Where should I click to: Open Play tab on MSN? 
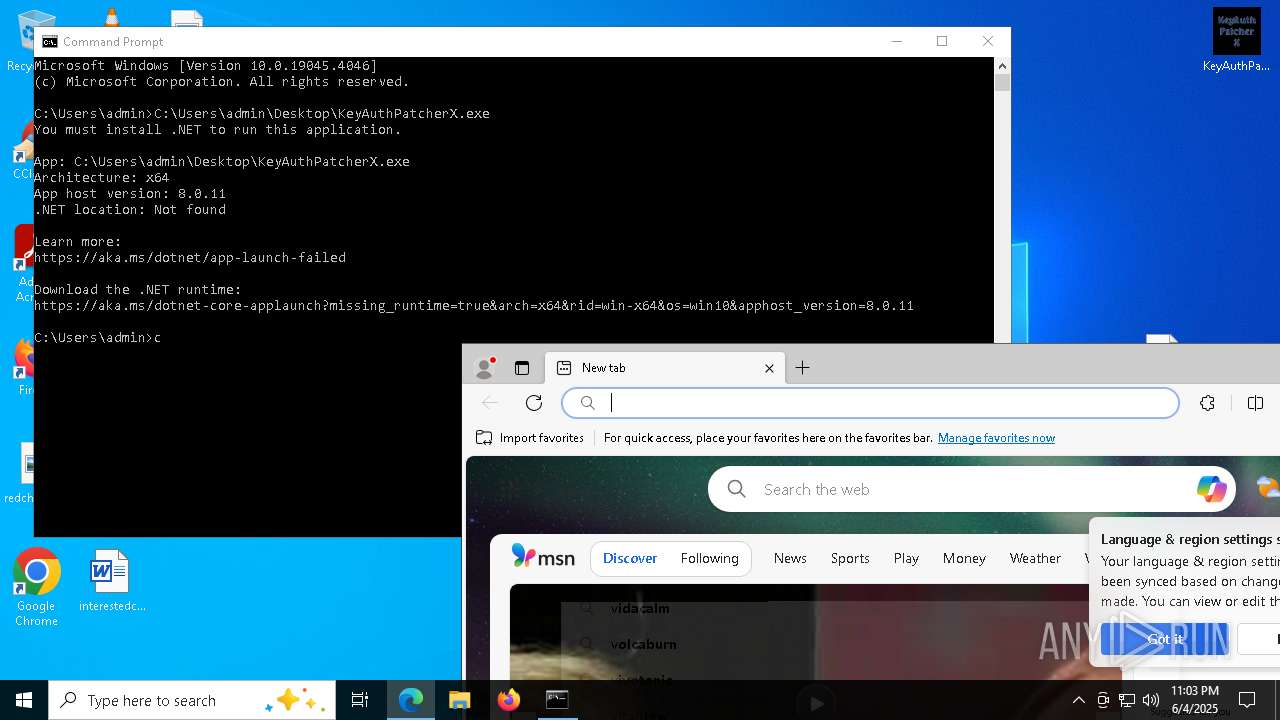pyautogui.click(x=906, y=558)
